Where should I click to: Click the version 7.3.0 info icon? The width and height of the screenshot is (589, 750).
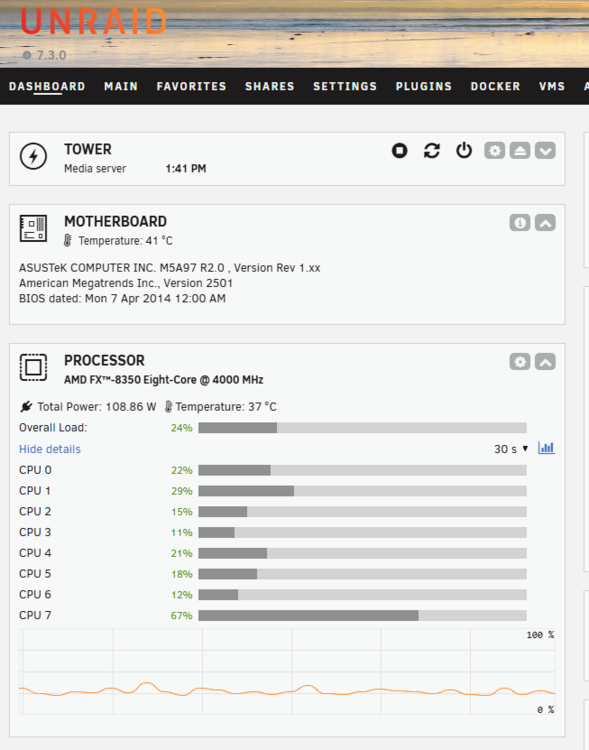27,55
